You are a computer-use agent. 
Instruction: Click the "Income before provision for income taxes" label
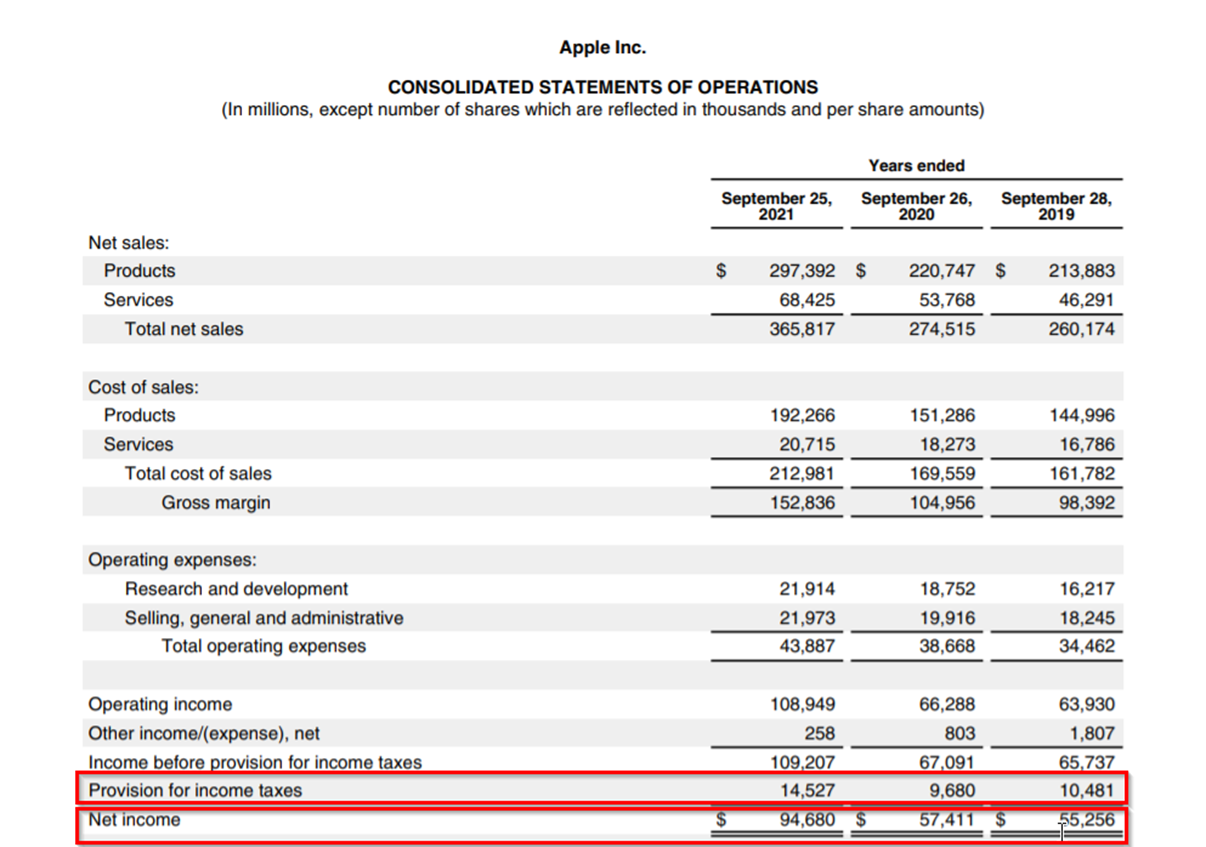pos(255,762)
